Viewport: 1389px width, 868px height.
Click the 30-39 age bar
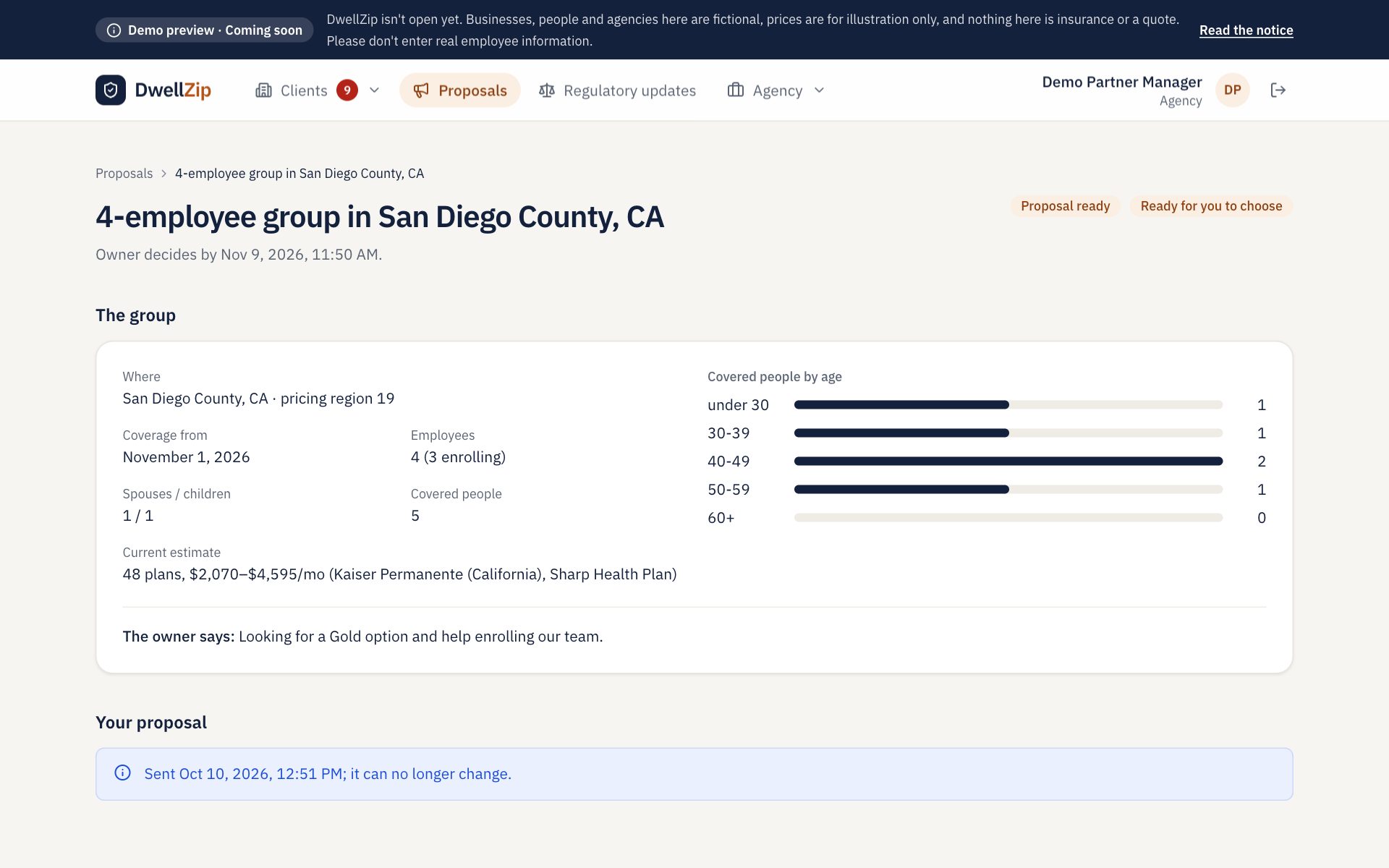click(x=1008, y=433)
